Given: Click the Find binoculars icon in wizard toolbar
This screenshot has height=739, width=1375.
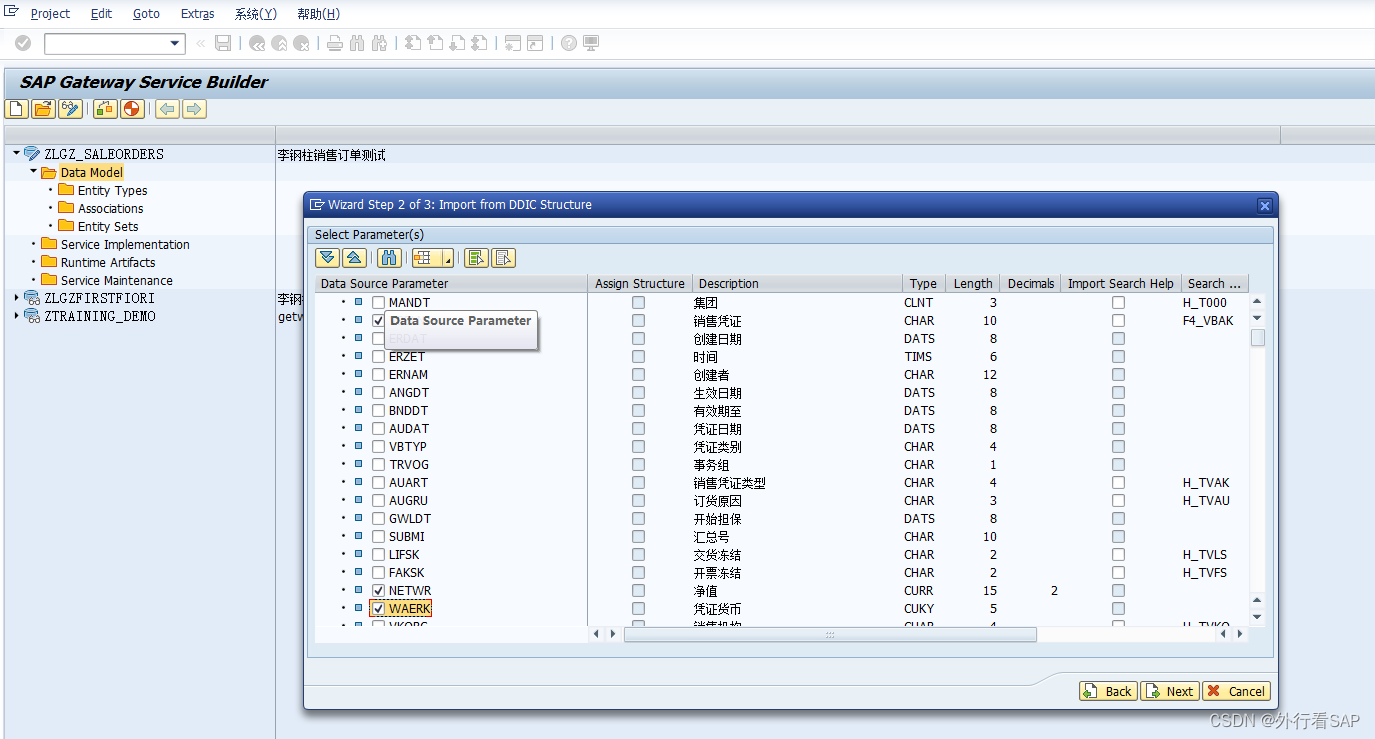Looking at the screenshot, I should (x=390, y=258).
